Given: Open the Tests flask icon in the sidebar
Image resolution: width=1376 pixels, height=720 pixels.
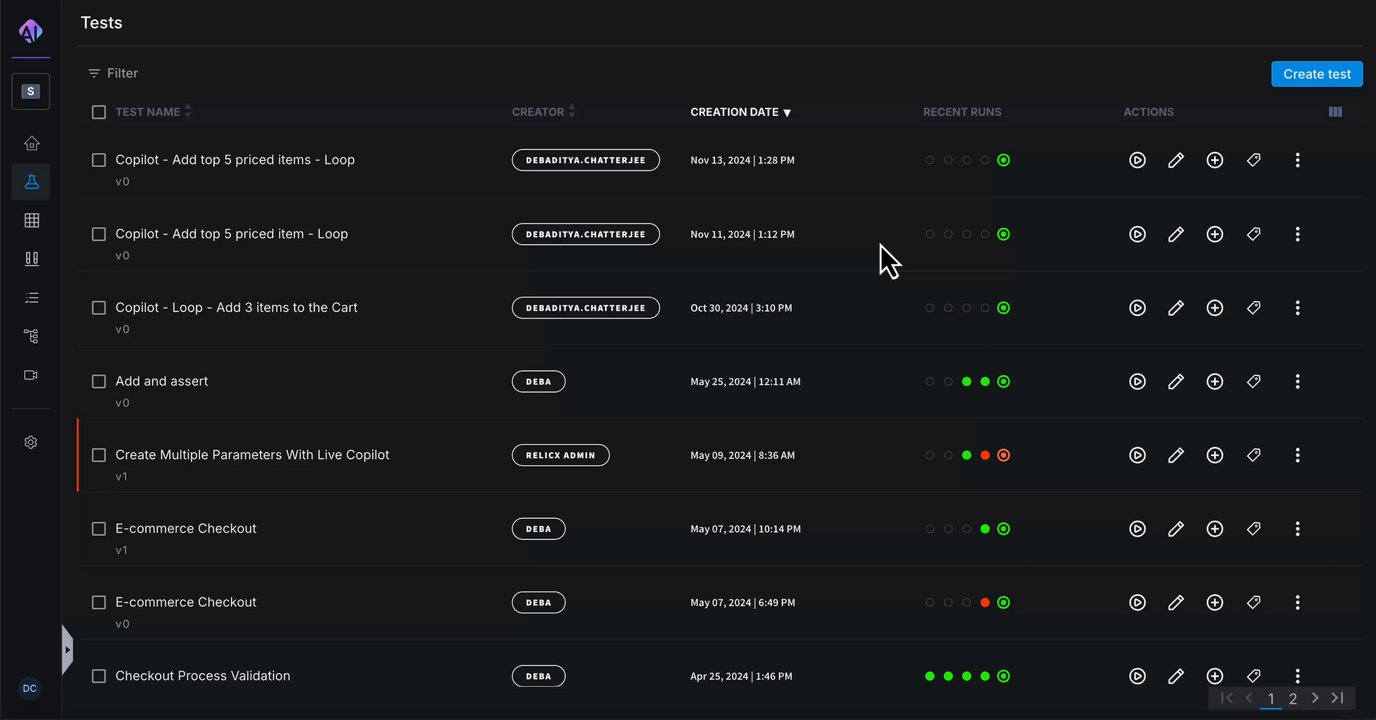Looking at the screenshot, I should pos(31,182).
